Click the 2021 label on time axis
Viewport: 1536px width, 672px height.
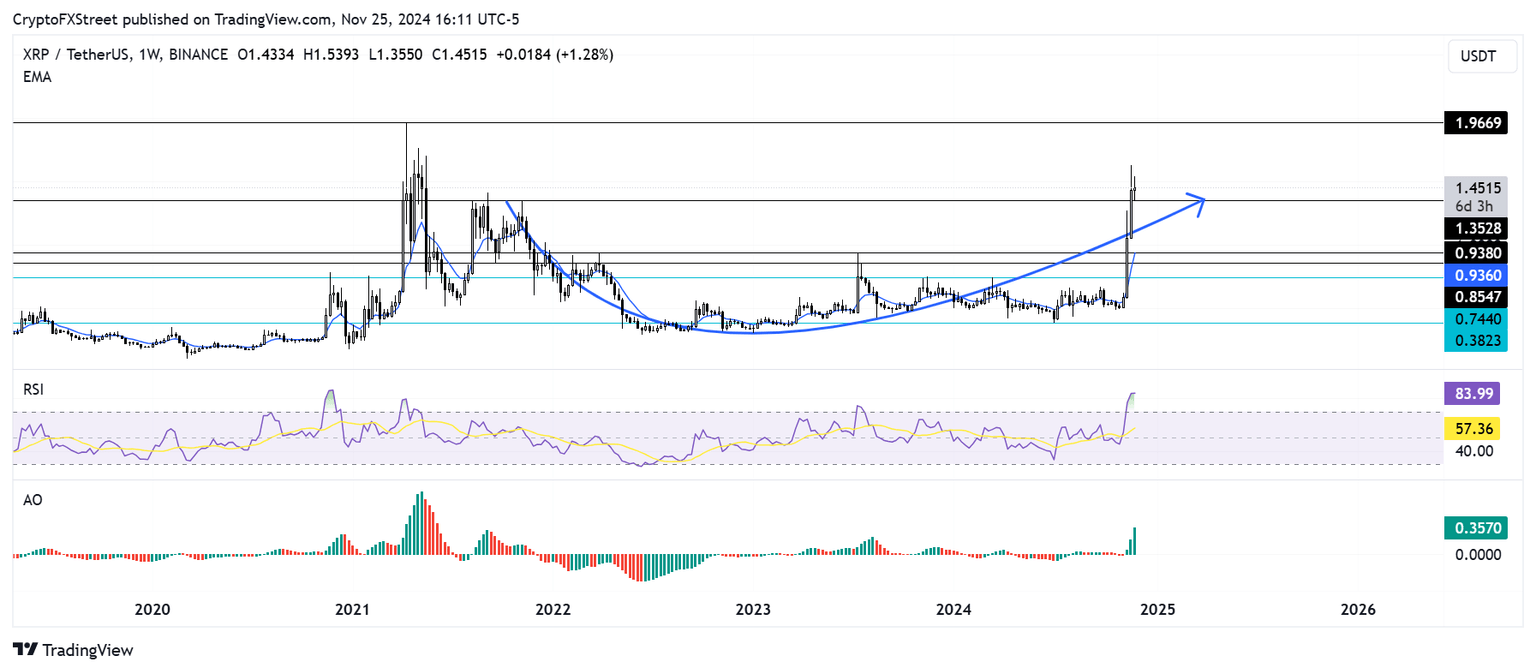352,609
